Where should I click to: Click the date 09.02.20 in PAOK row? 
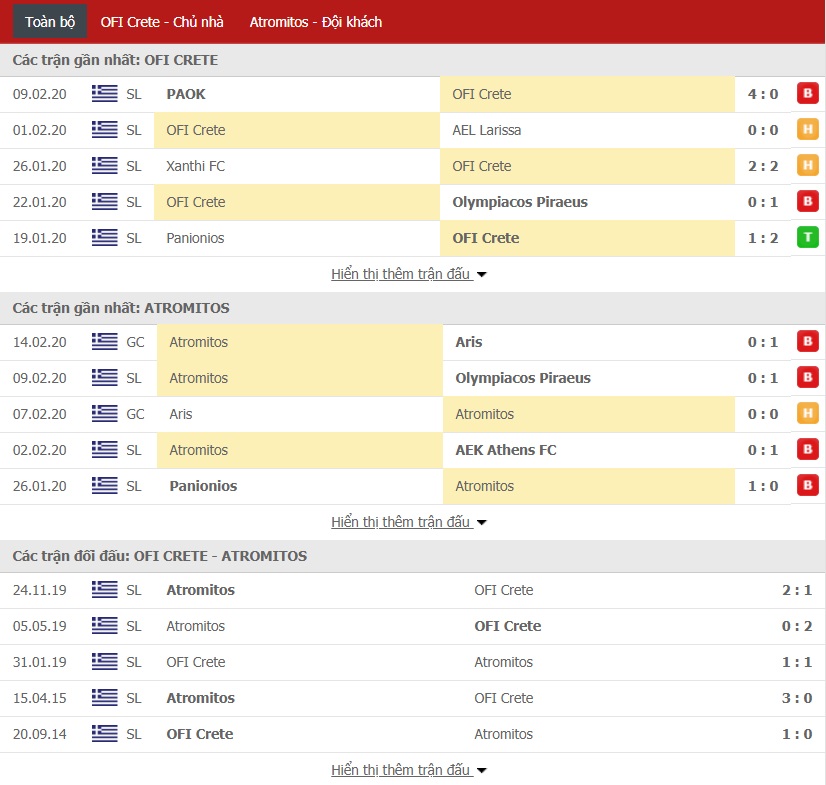tap(40, 94)
